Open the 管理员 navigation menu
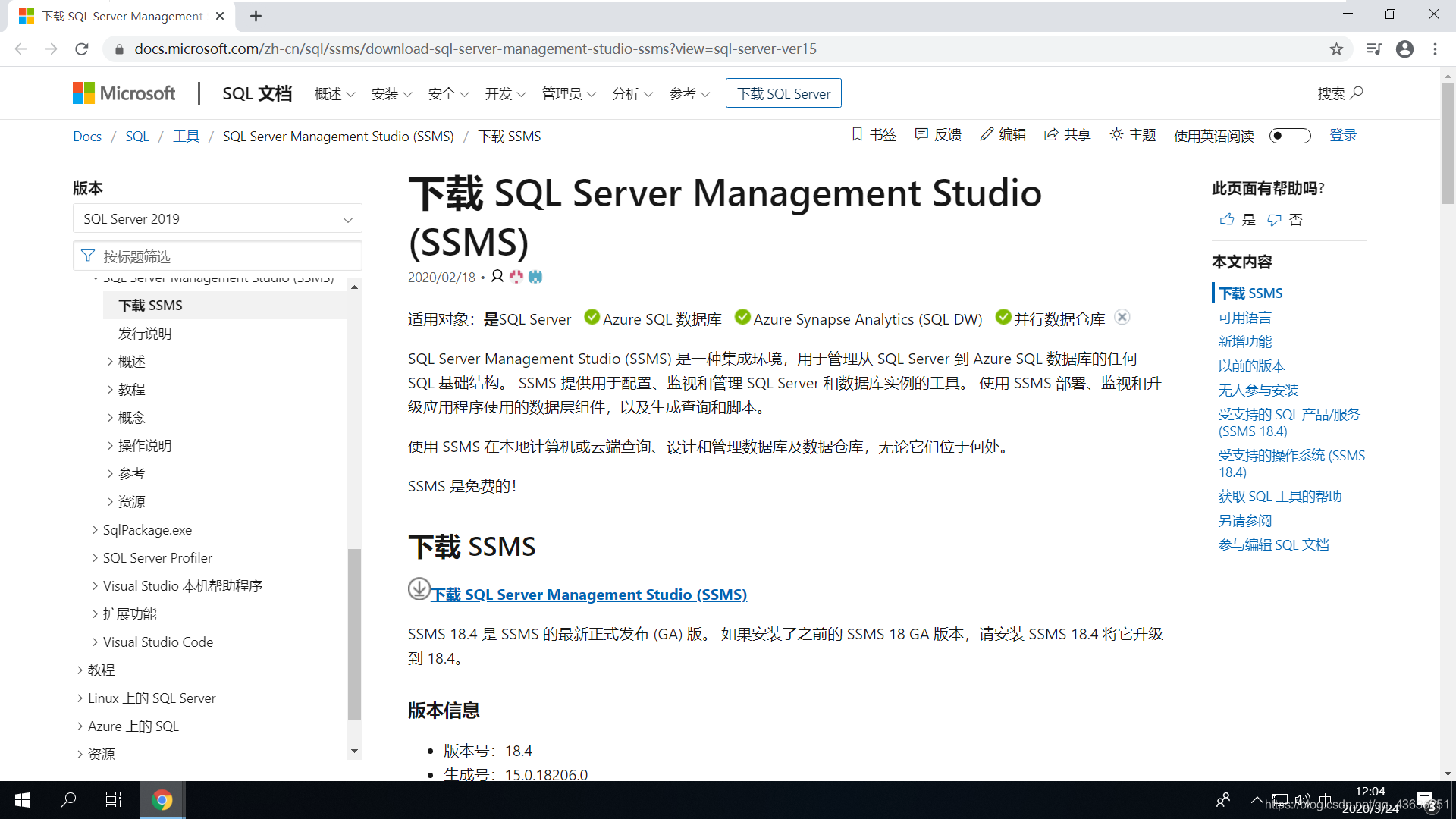The width and height of the screenshot is (1456, 819). 569,93
